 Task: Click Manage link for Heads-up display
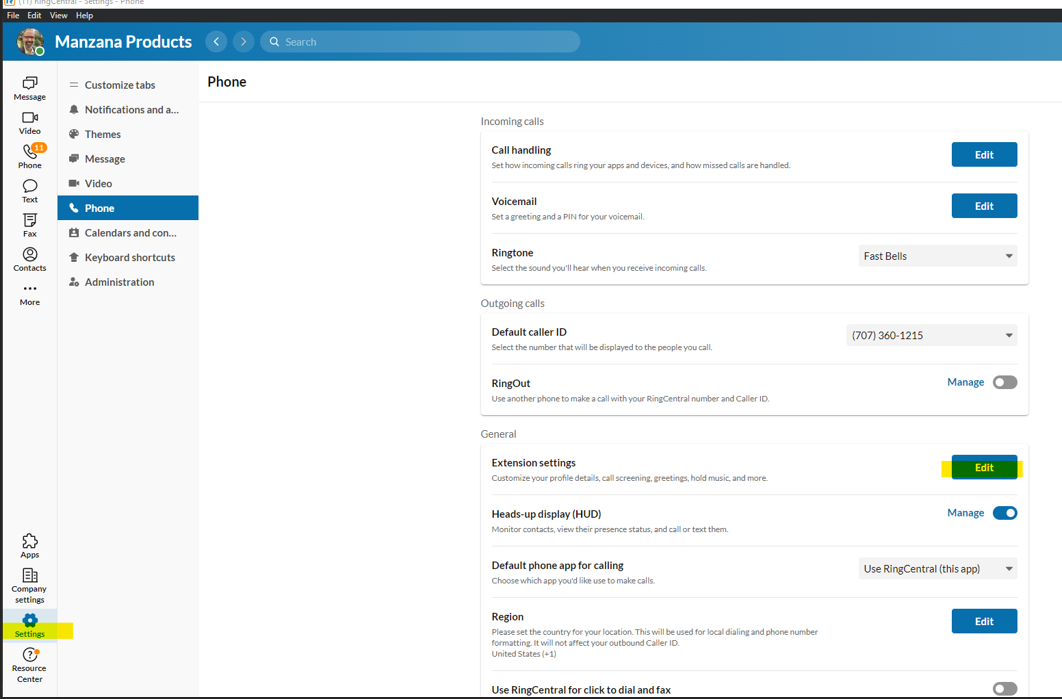tap(965, 513)
